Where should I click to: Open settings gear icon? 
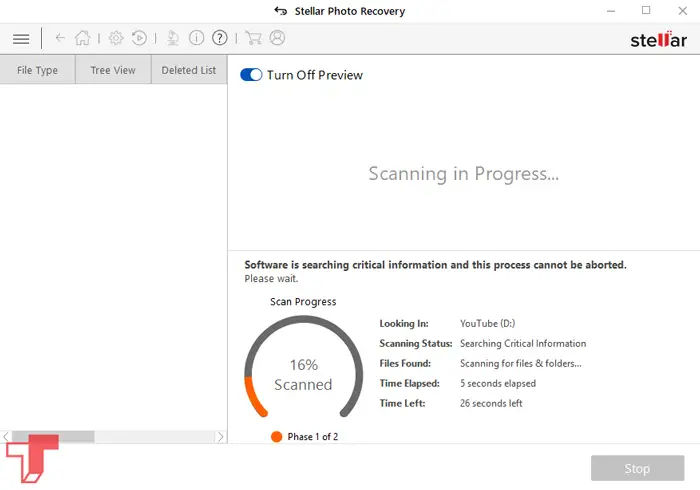point(116,38)
